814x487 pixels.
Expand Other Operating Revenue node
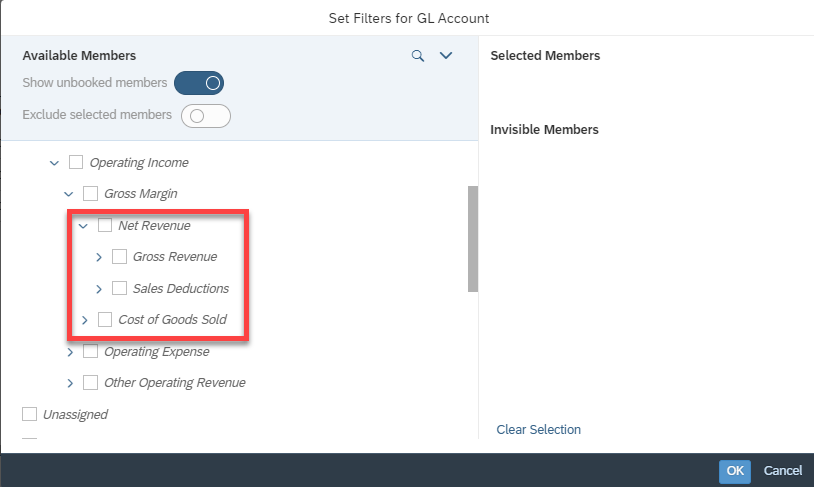[70, 383]
